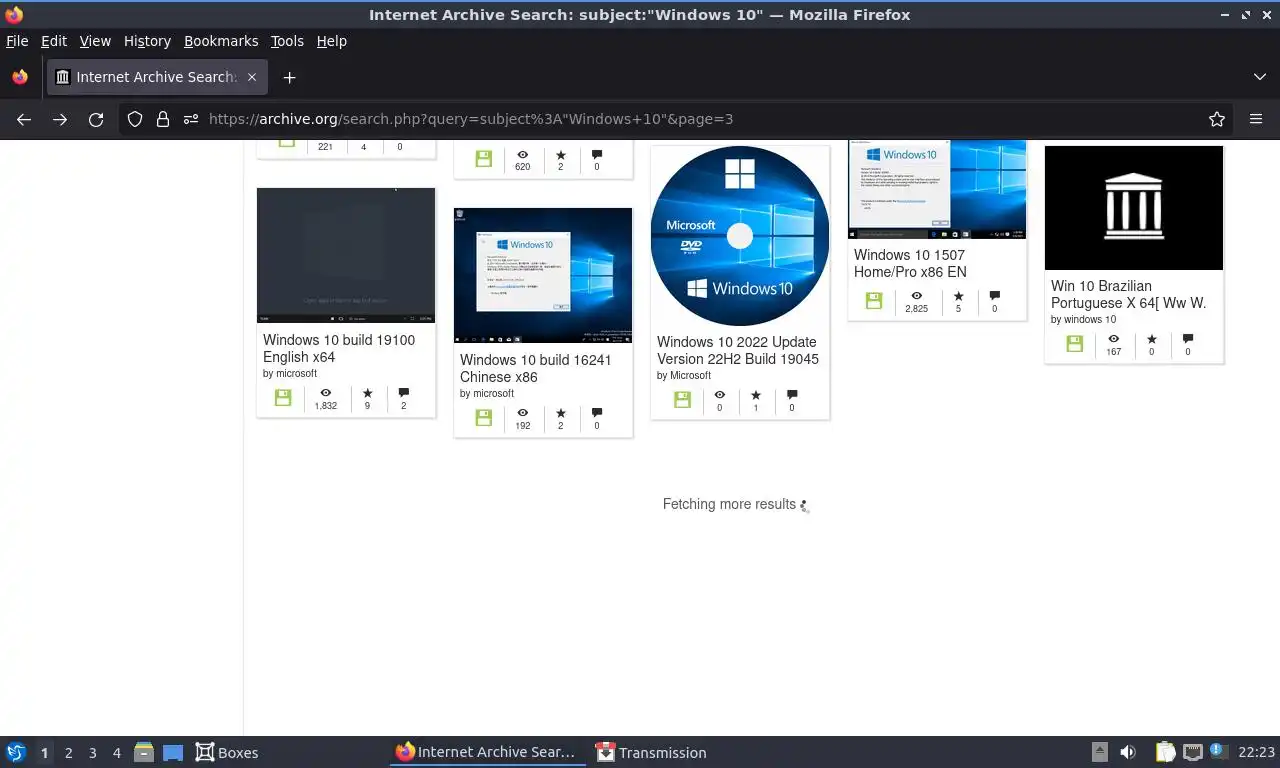Reload the current page
1280x768 pixels.
tap(96, 119)
